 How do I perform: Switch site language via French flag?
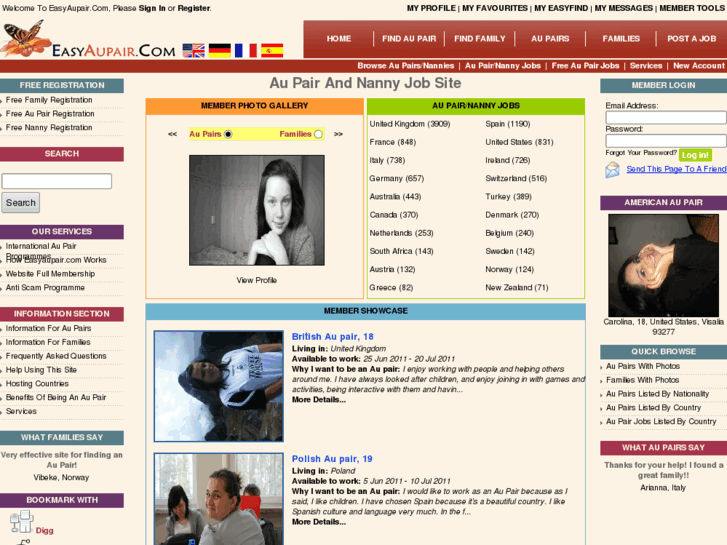(246, 51)
